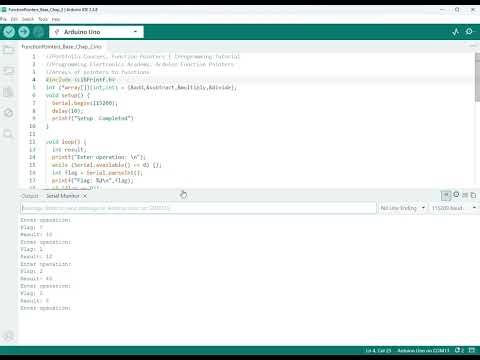
Task: Open the Debug panel in sidebar
Action: (x=8, y=113)
